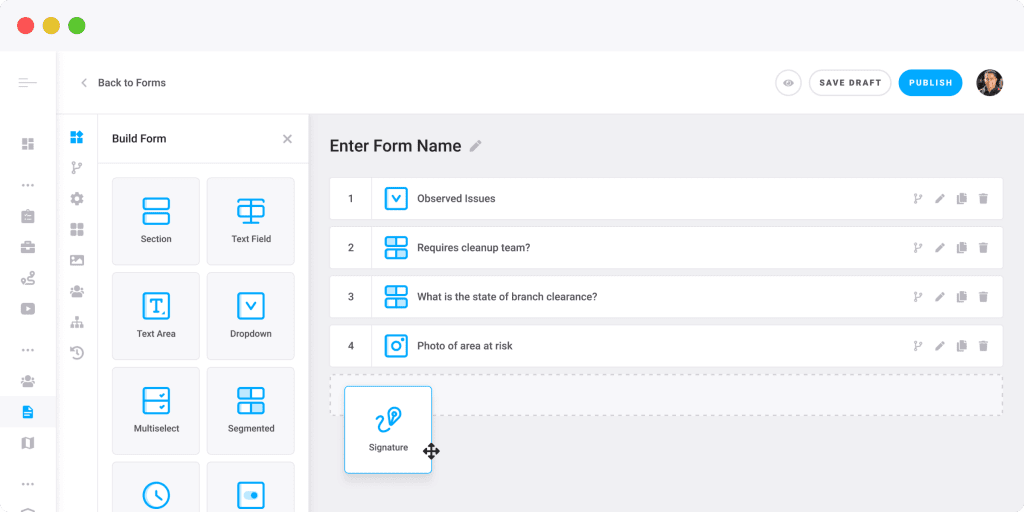Open the hierarchy org-chart icon in form toolbar

77,322
